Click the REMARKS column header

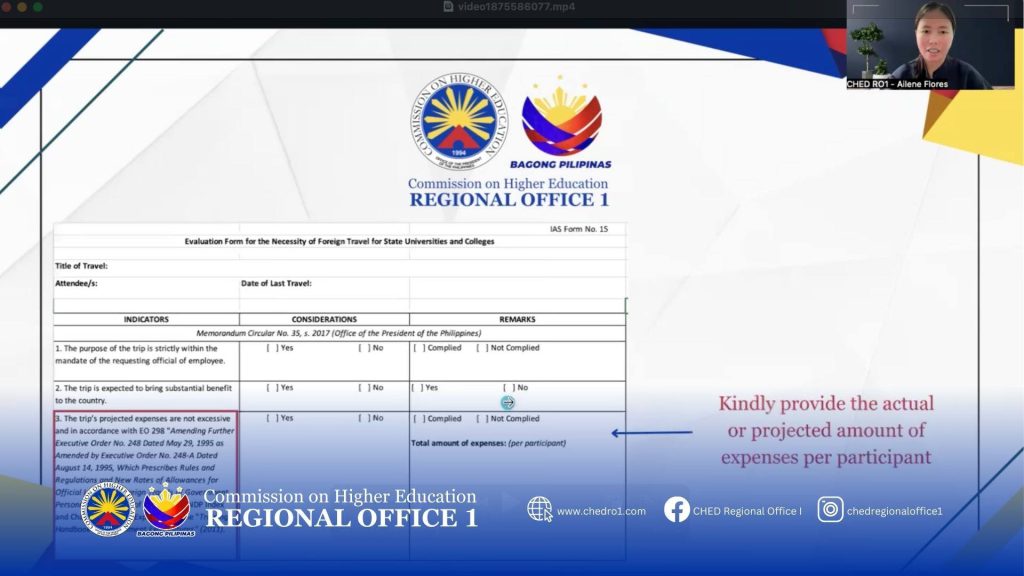coord(517,319)
